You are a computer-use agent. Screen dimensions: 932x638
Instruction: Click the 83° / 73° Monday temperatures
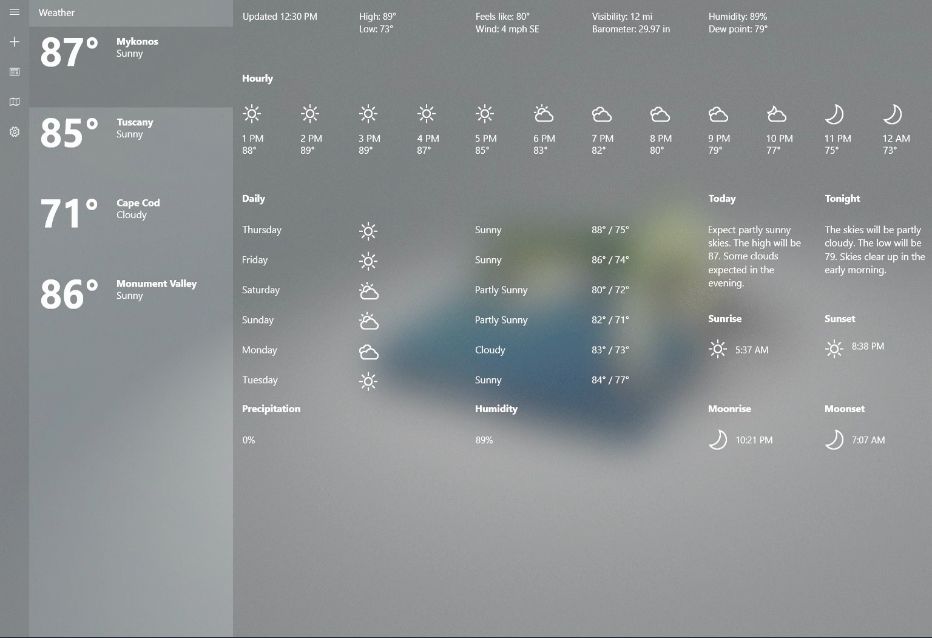[610, 350]
